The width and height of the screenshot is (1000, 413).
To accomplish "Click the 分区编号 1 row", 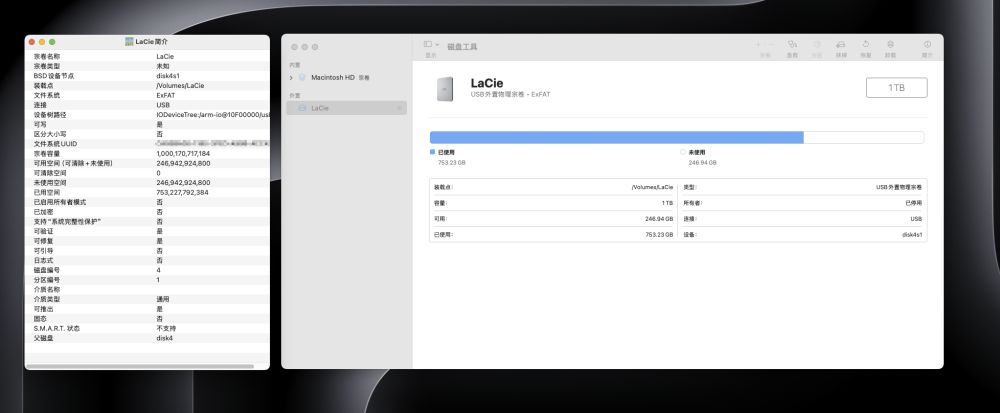I will tap(147, 280).
